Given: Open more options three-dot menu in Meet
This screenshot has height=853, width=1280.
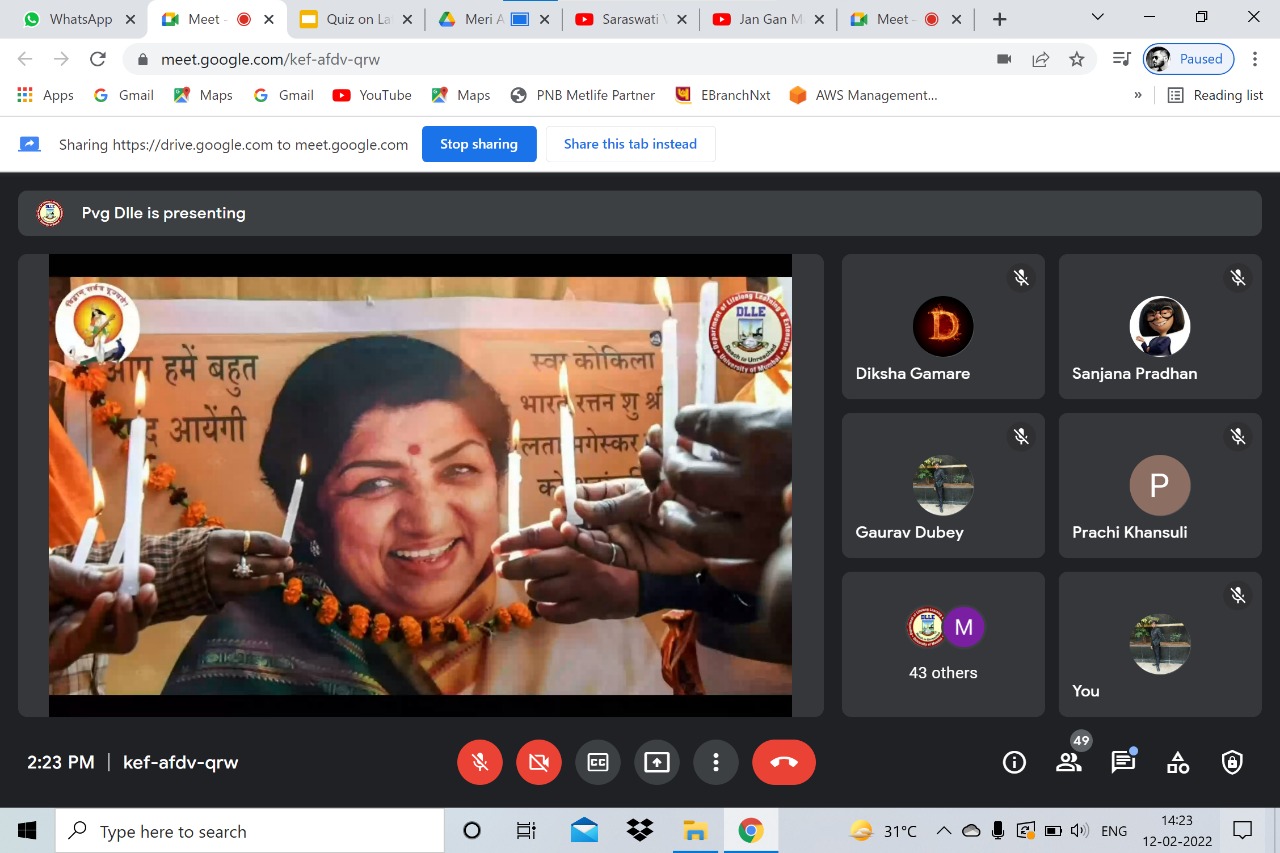Looking at the screenshot, I should click(715, 762).
